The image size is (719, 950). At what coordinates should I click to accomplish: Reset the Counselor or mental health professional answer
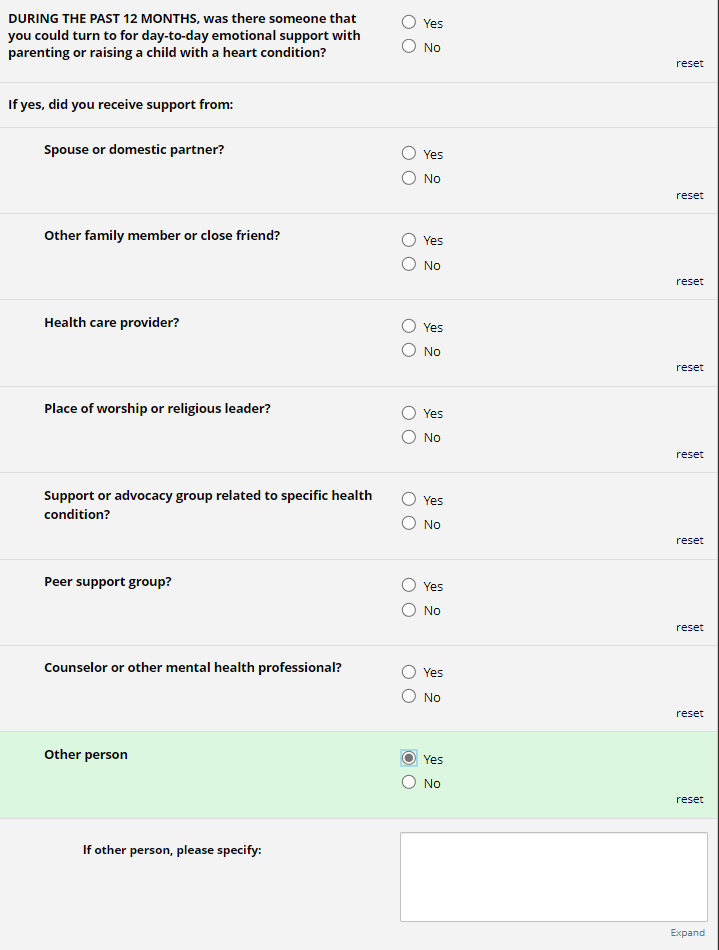(689, 713)
